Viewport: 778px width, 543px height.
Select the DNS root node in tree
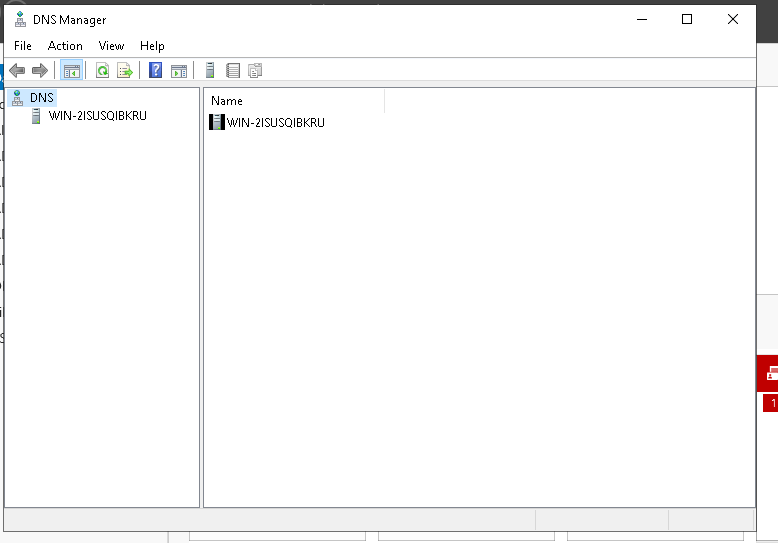pos(42,98)
